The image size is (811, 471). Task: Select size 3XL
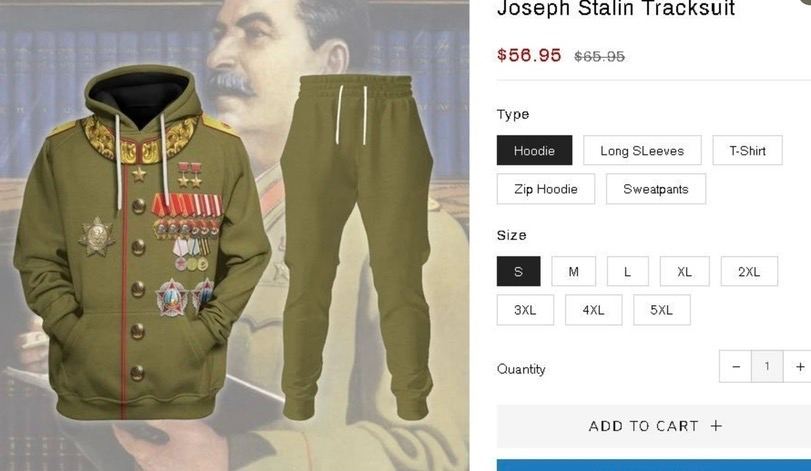(525, 310)
